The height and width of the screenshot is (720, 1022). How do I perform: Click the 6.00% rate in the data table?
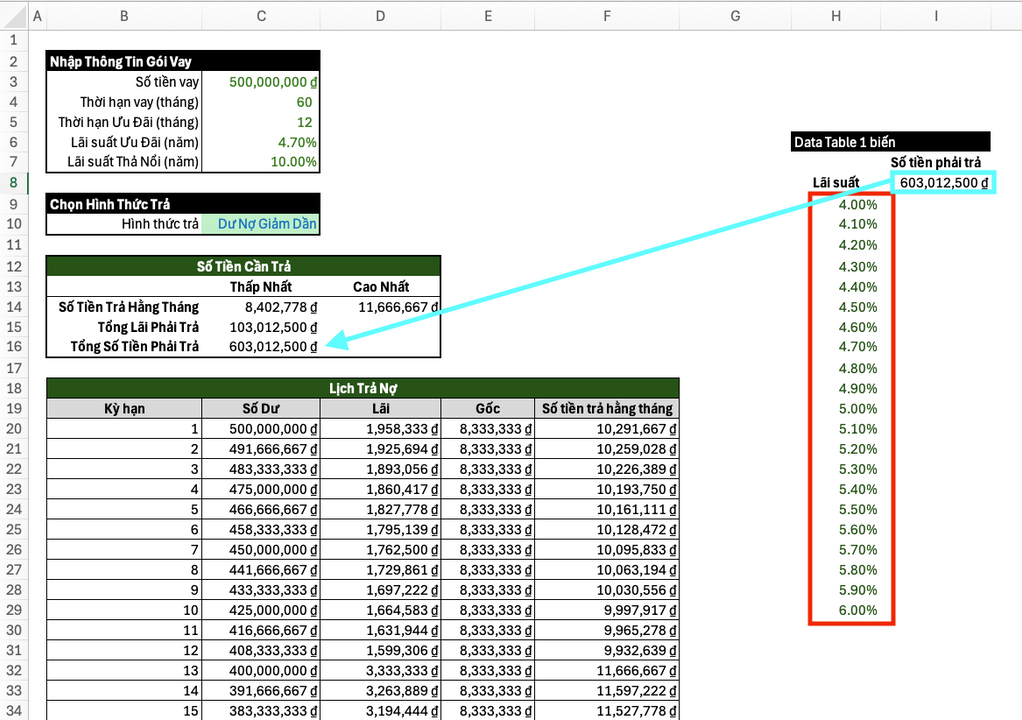pyautogui.click(x=857, y=610)
